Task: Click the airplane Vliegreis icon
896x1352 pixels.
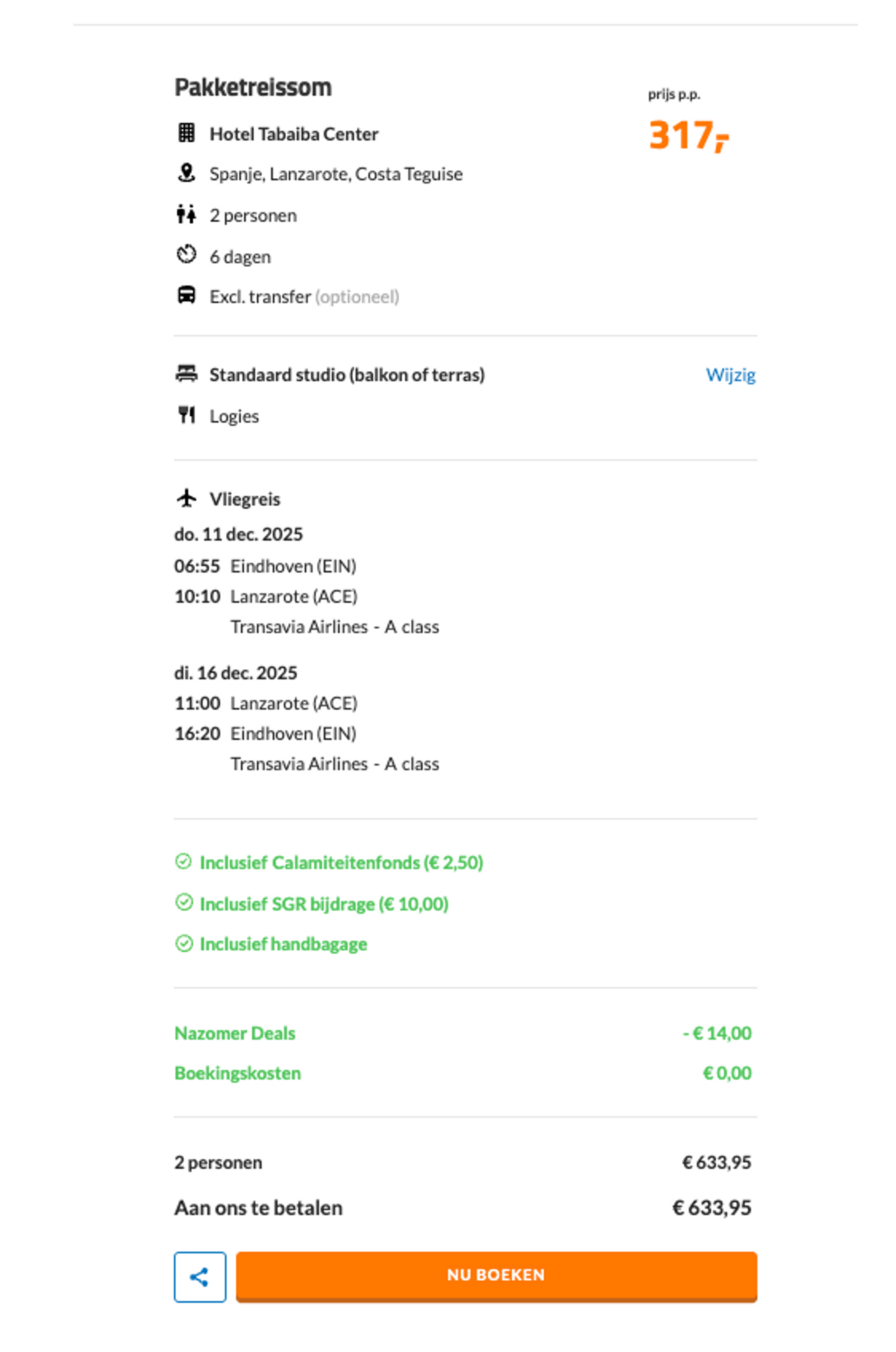Action: coord(186,498)
